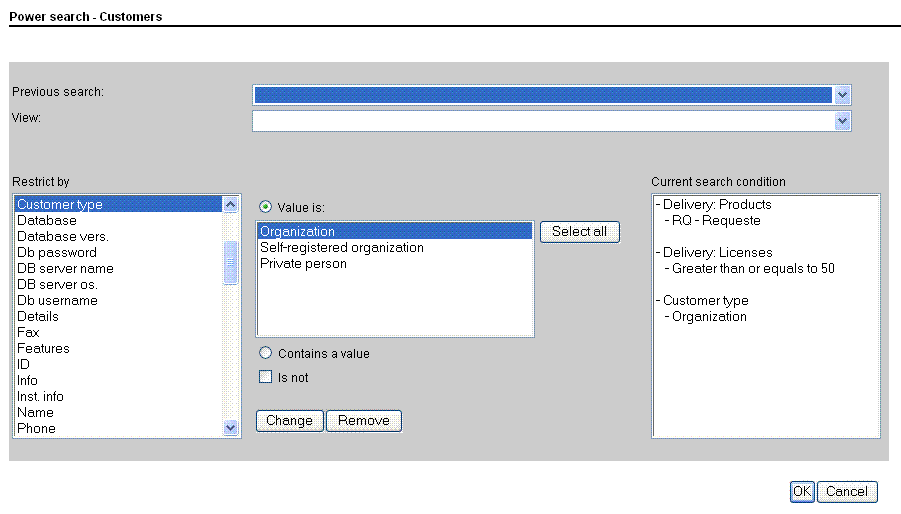
Task: Enable the 'Is not' checkbox
Action: click(266, 378)
